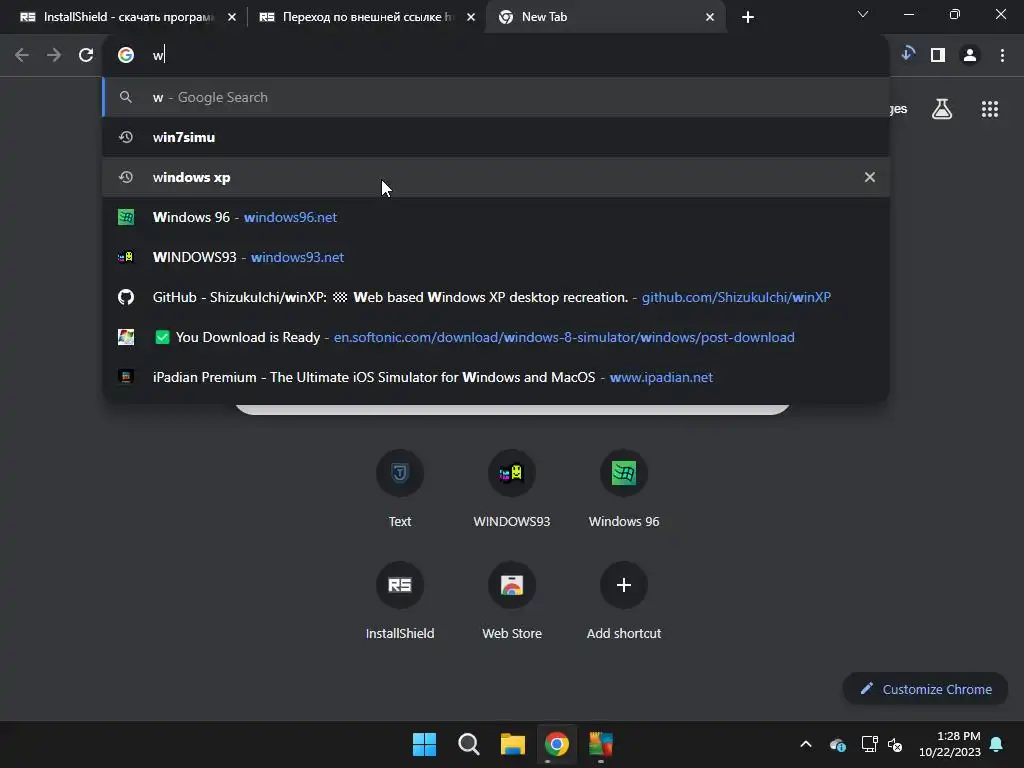Click Chrome icon in taskbar
The image size is (1024, 768).
click(x=556, y=744)
